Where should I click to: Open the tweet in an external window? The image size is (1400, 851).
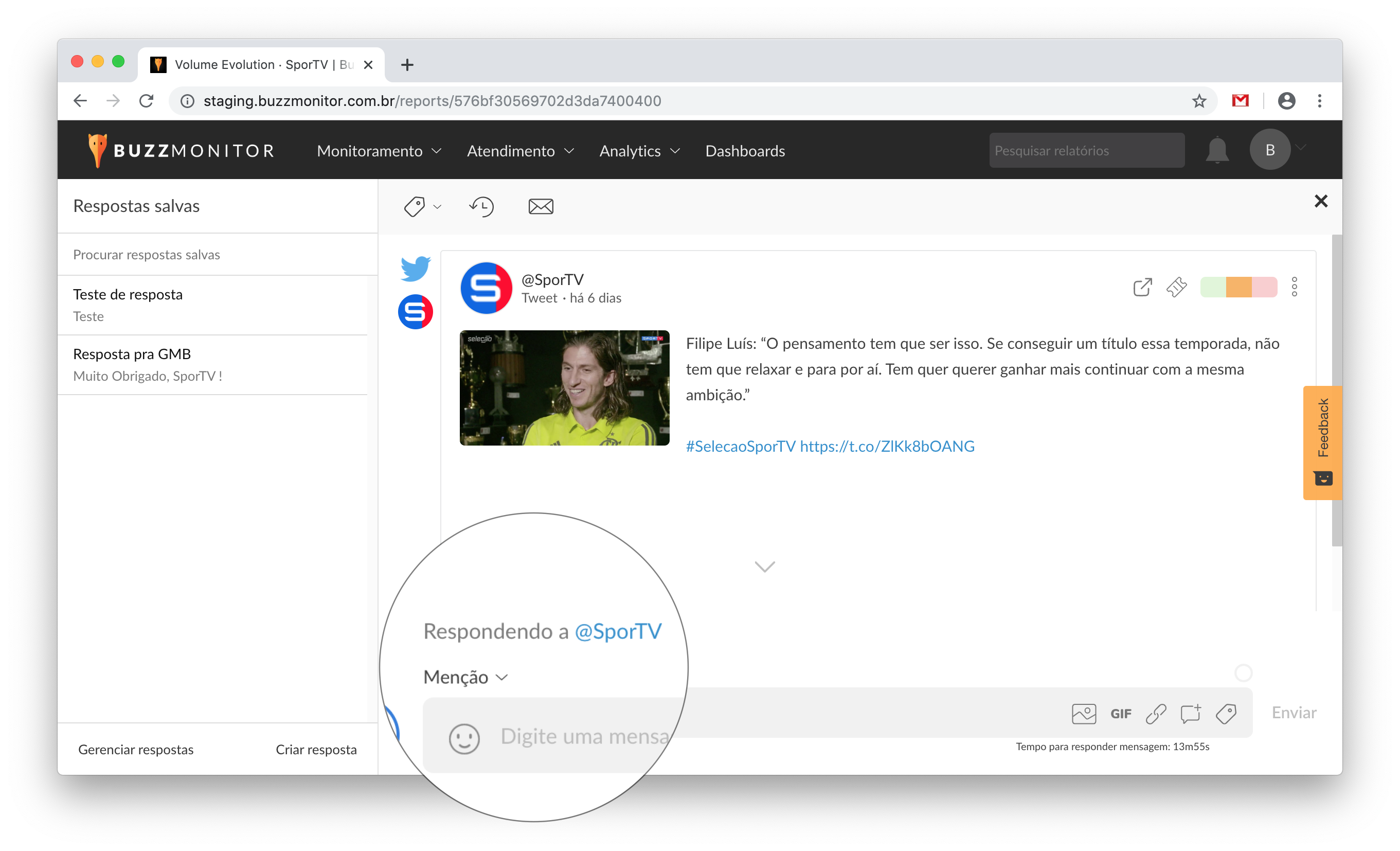click(1142, 287)
